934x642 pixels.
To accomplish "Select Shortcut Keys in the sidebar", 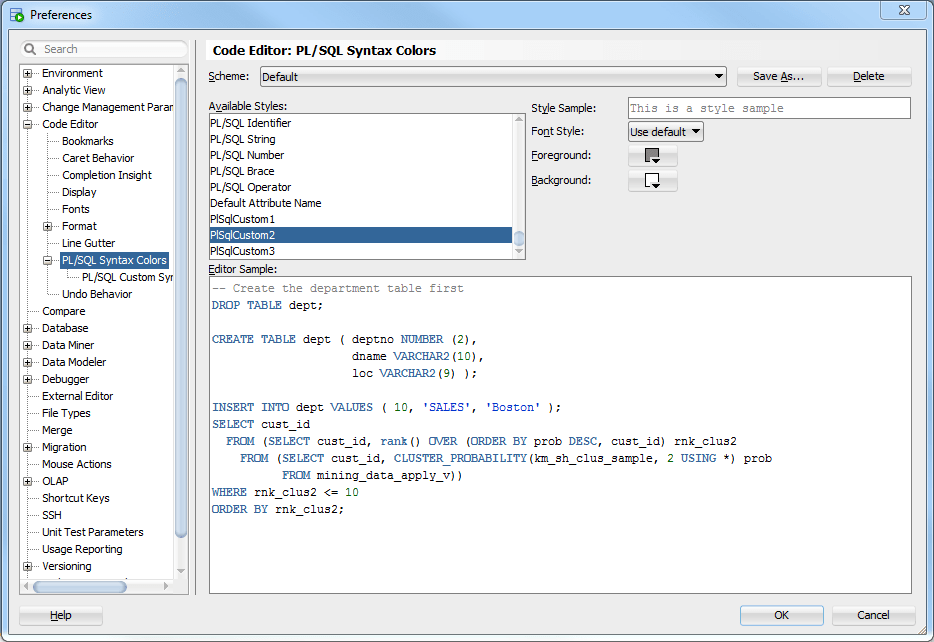I will pyautogui.click(x=75, y=498).
